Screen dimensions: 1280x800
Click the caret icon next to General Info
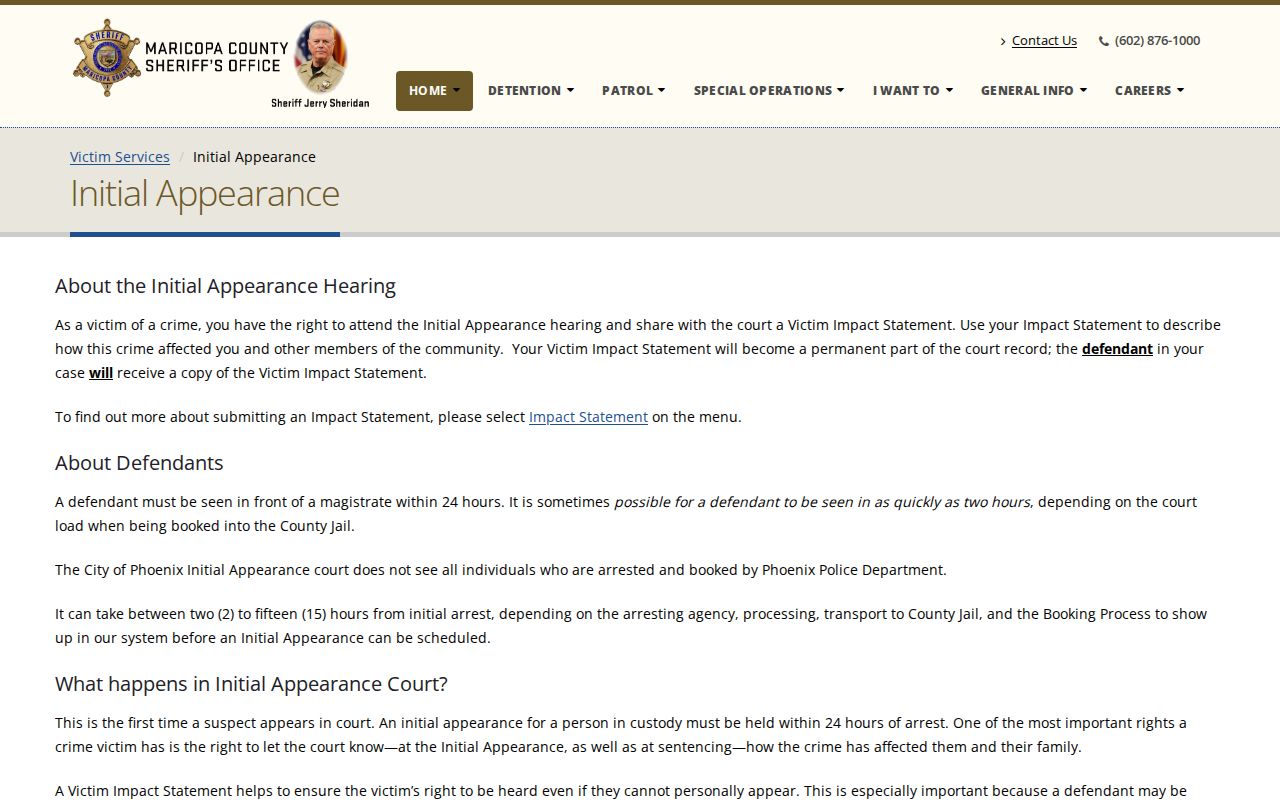click(1082, 91)
